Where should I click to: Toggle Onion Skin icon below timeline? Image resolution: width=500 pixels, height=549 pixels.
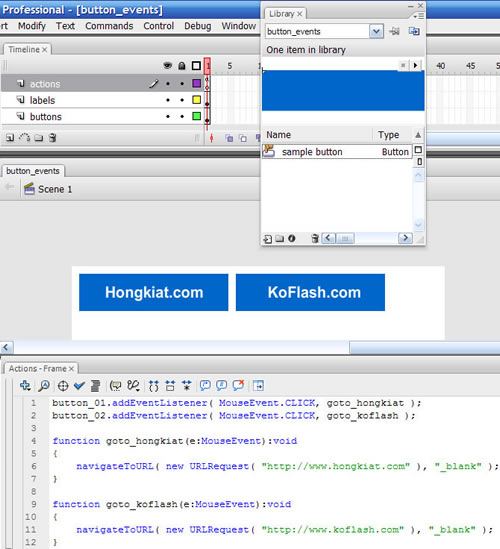(x=229, y=138)
